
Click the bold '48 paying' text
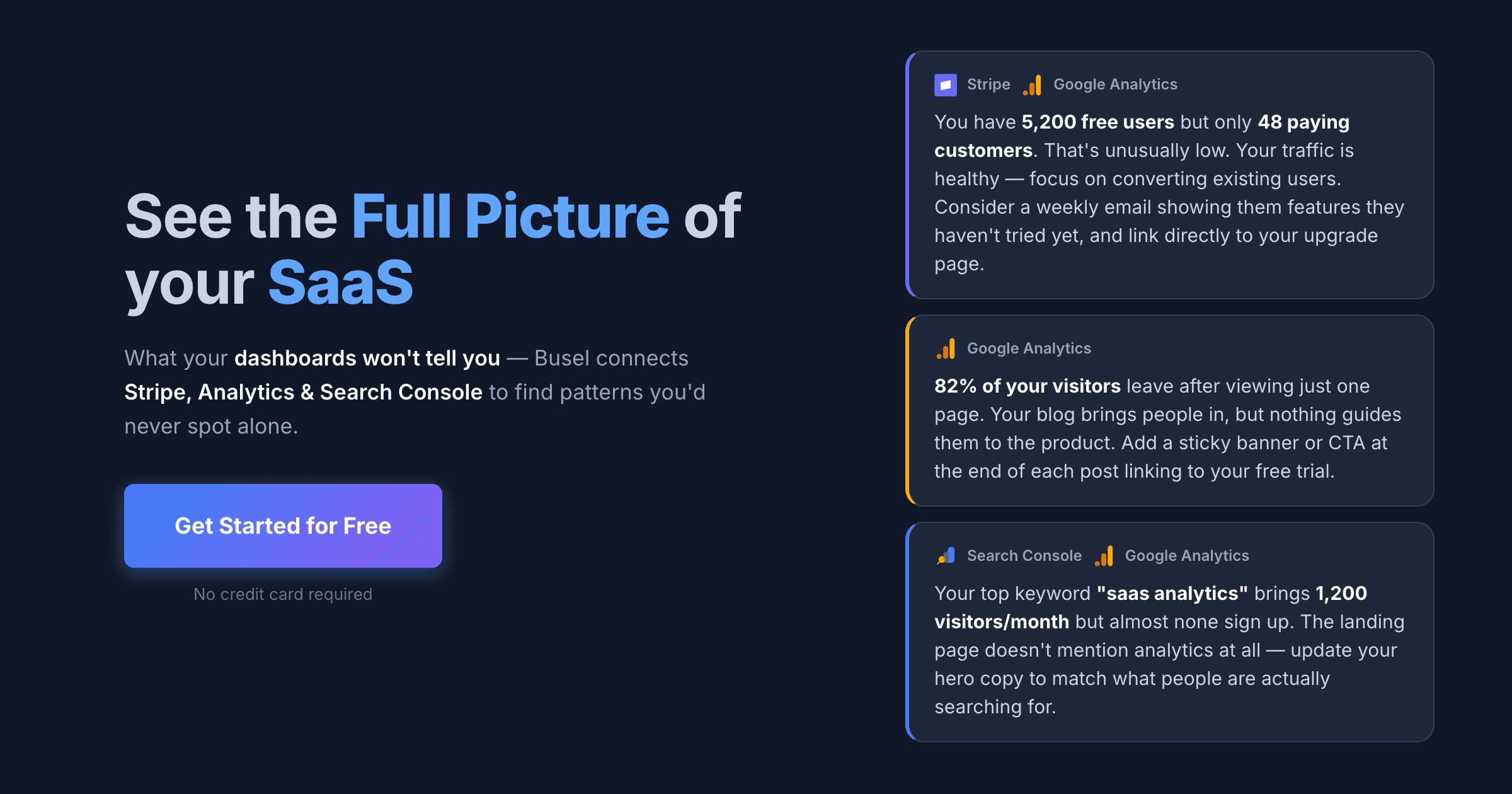click(1303, 122)
